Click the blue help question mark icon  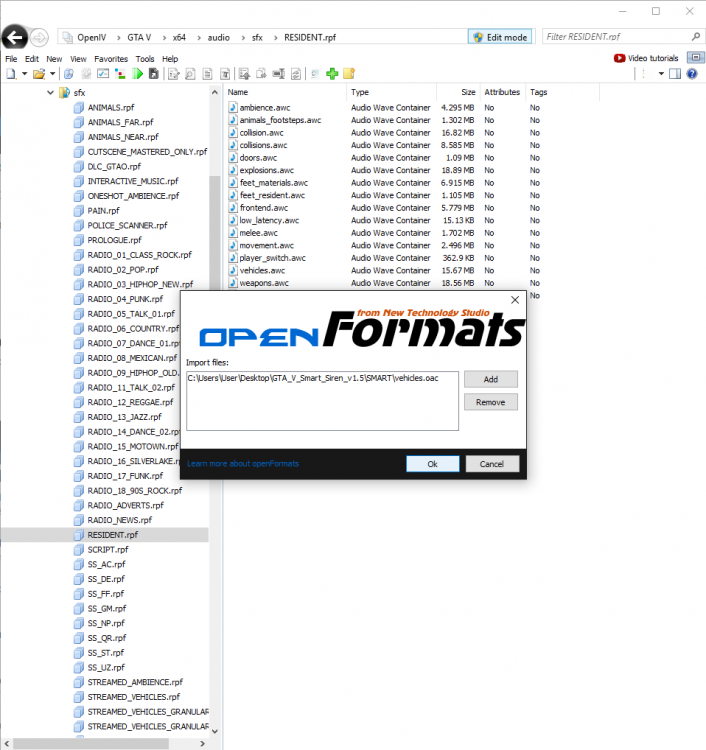pyautogui.click(x=692, y=74)
